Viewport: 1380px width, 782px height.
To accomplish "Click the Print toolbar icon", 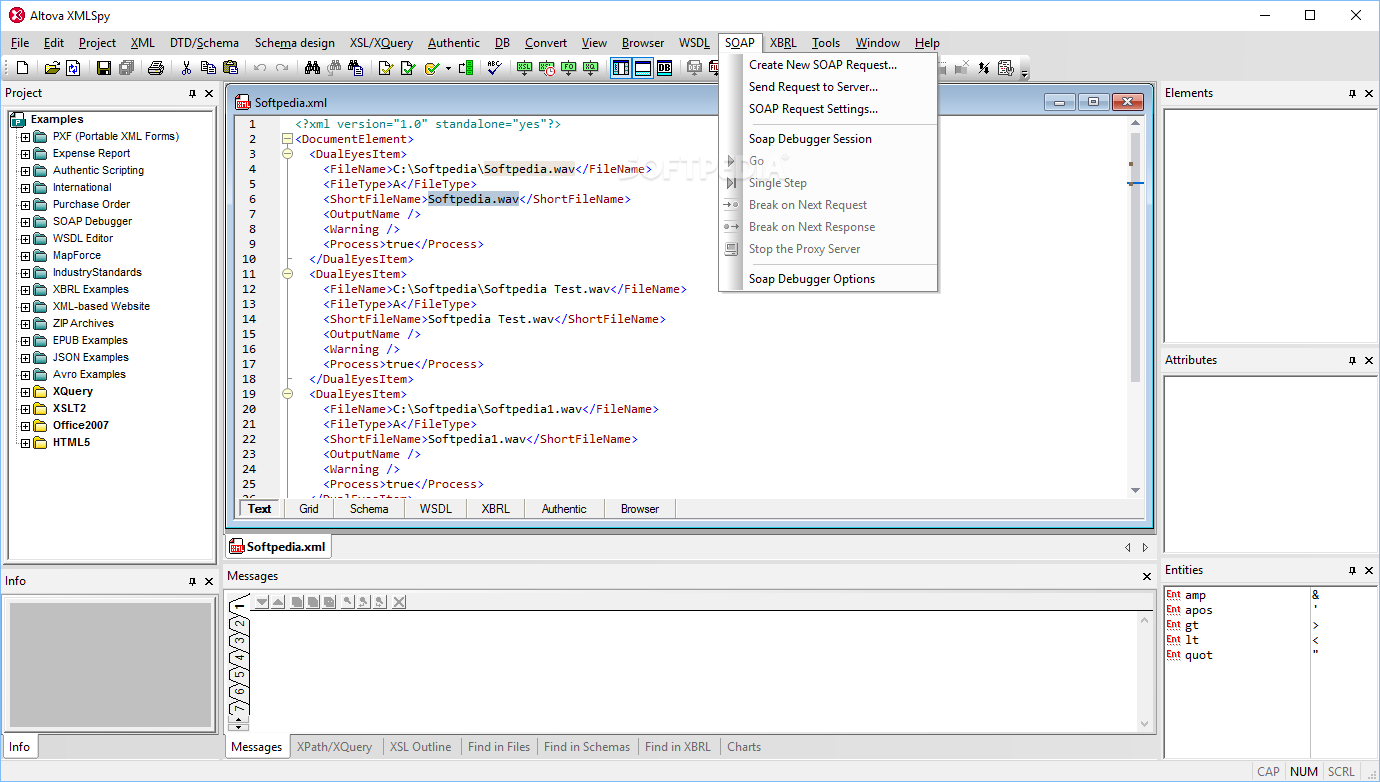I will click(x=155, y=68).
